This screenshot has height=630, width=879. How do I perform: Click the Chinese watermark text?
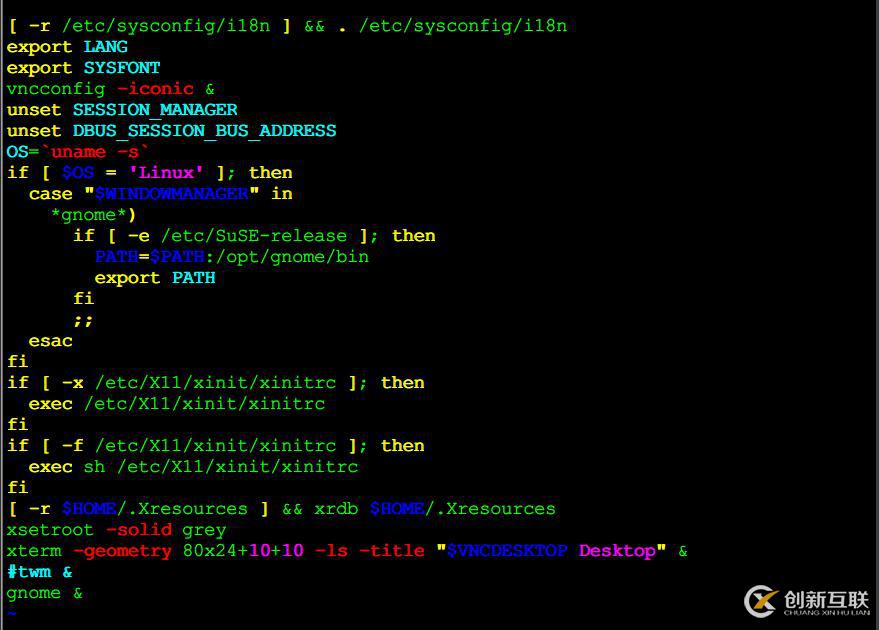point(826,599)
